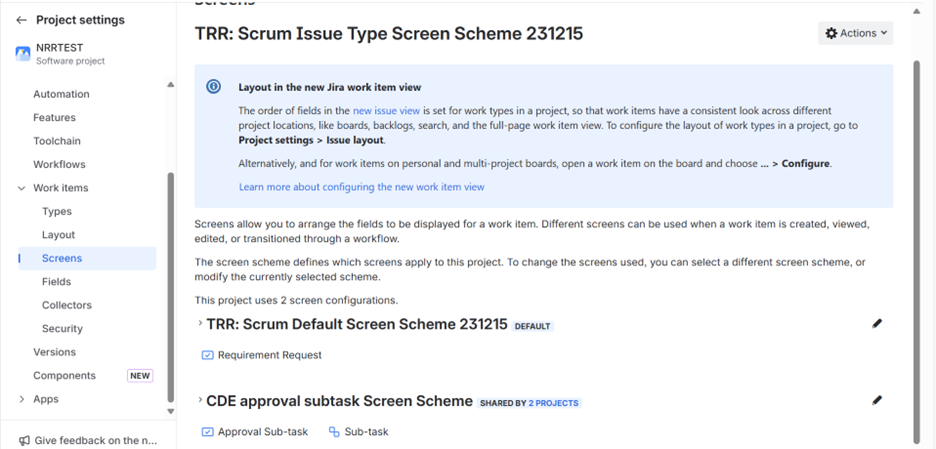
Task: Click the 'Project settings' header text
Action: tap(81, 20)
